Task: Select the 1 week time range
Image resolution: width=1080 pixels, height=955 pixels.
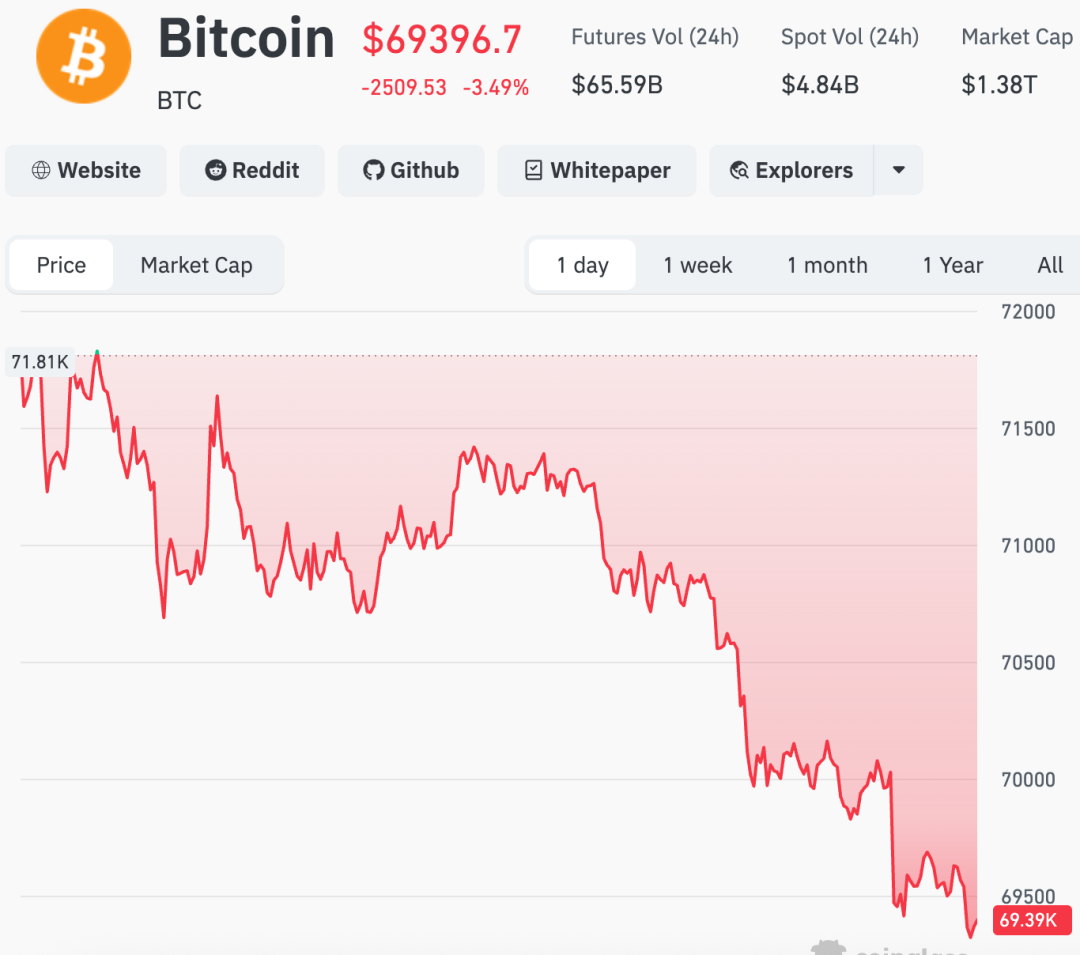Action: pyautogui.click(x=697, y=265)
